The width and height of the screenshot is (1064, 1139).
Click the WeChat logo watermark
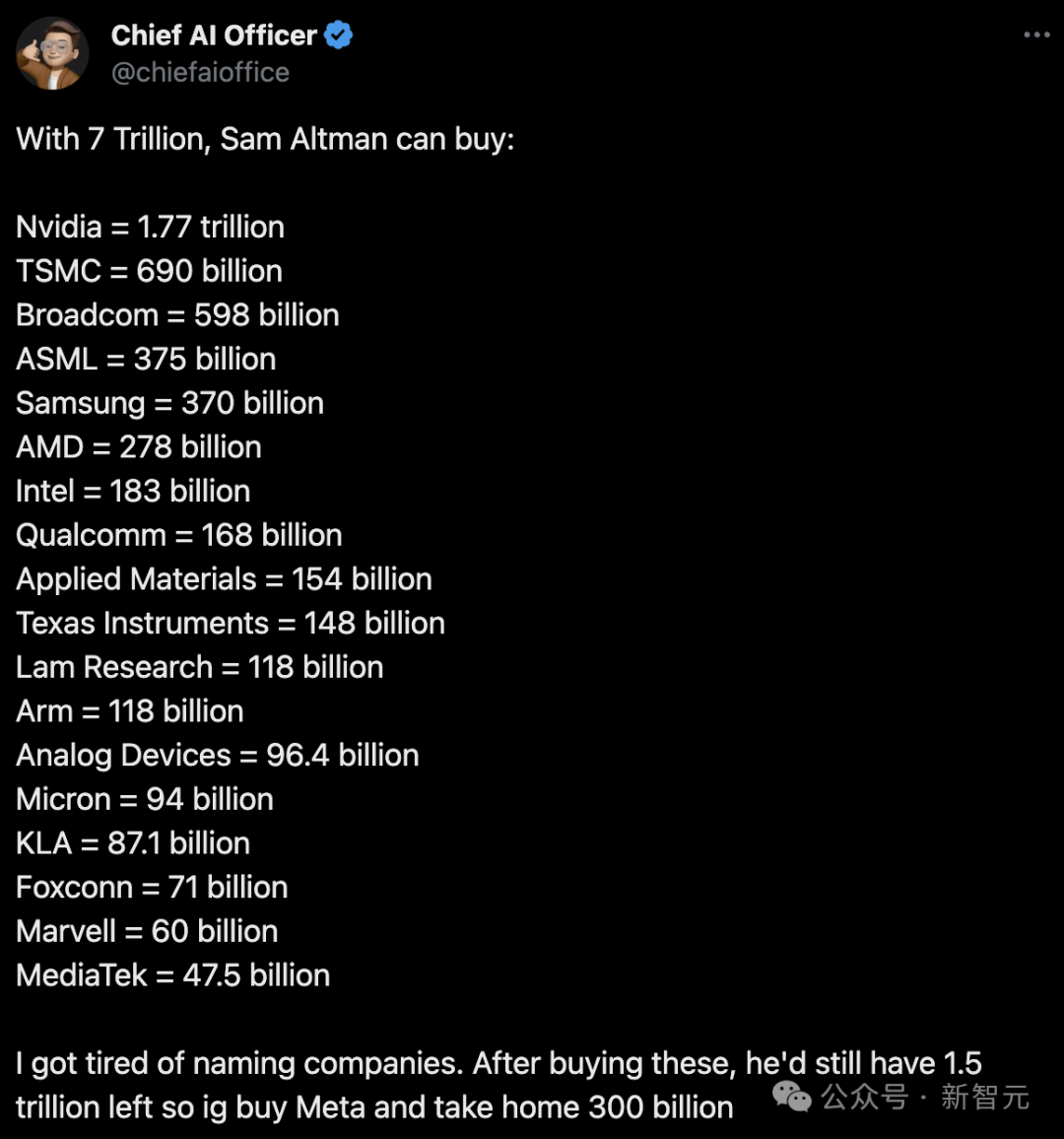(792, 1097)
